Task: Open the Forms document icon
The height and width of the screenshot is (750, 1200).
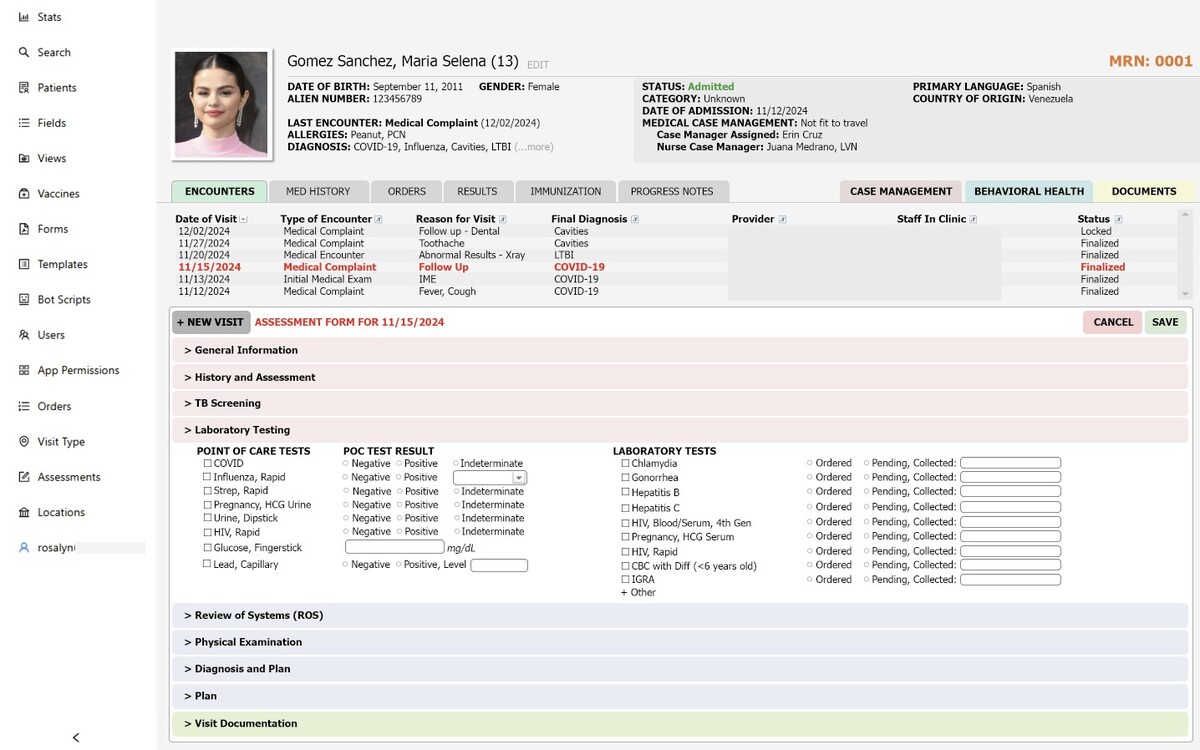Action: click(x=24, y=229)
